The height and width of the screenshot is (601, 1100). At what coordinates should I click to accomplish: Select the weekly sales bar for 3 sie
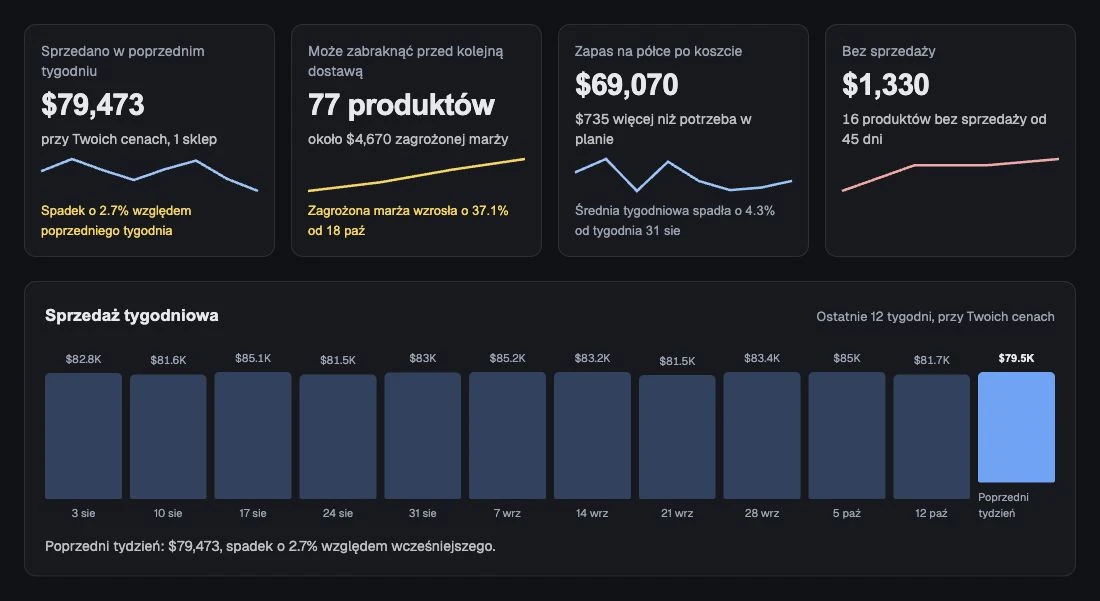pyautogui.click(x=83, y=435)
